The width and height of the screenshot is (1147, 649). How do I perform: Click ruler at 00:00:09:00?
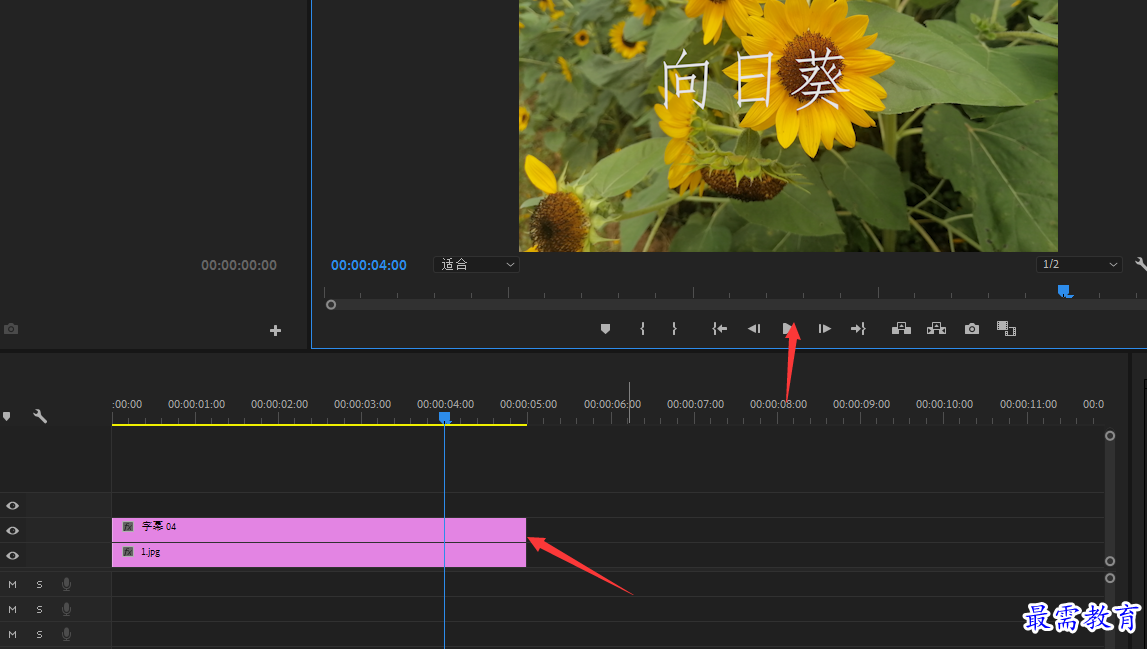click(861, 404)
